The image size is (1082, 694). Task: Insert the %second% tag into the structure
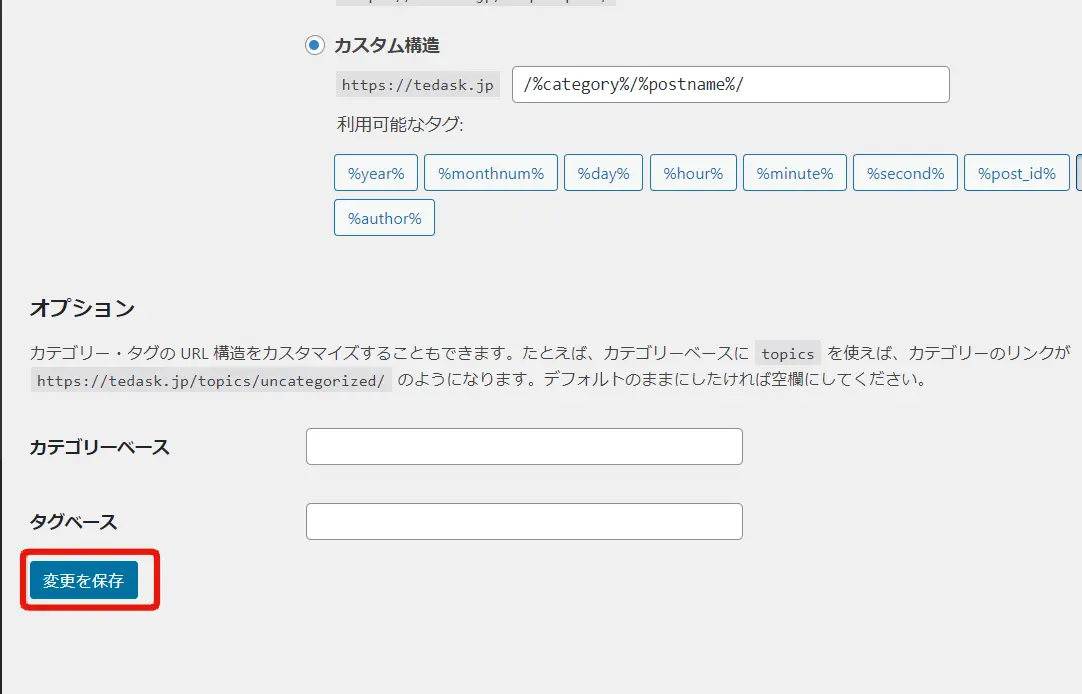tap(904, 172)
